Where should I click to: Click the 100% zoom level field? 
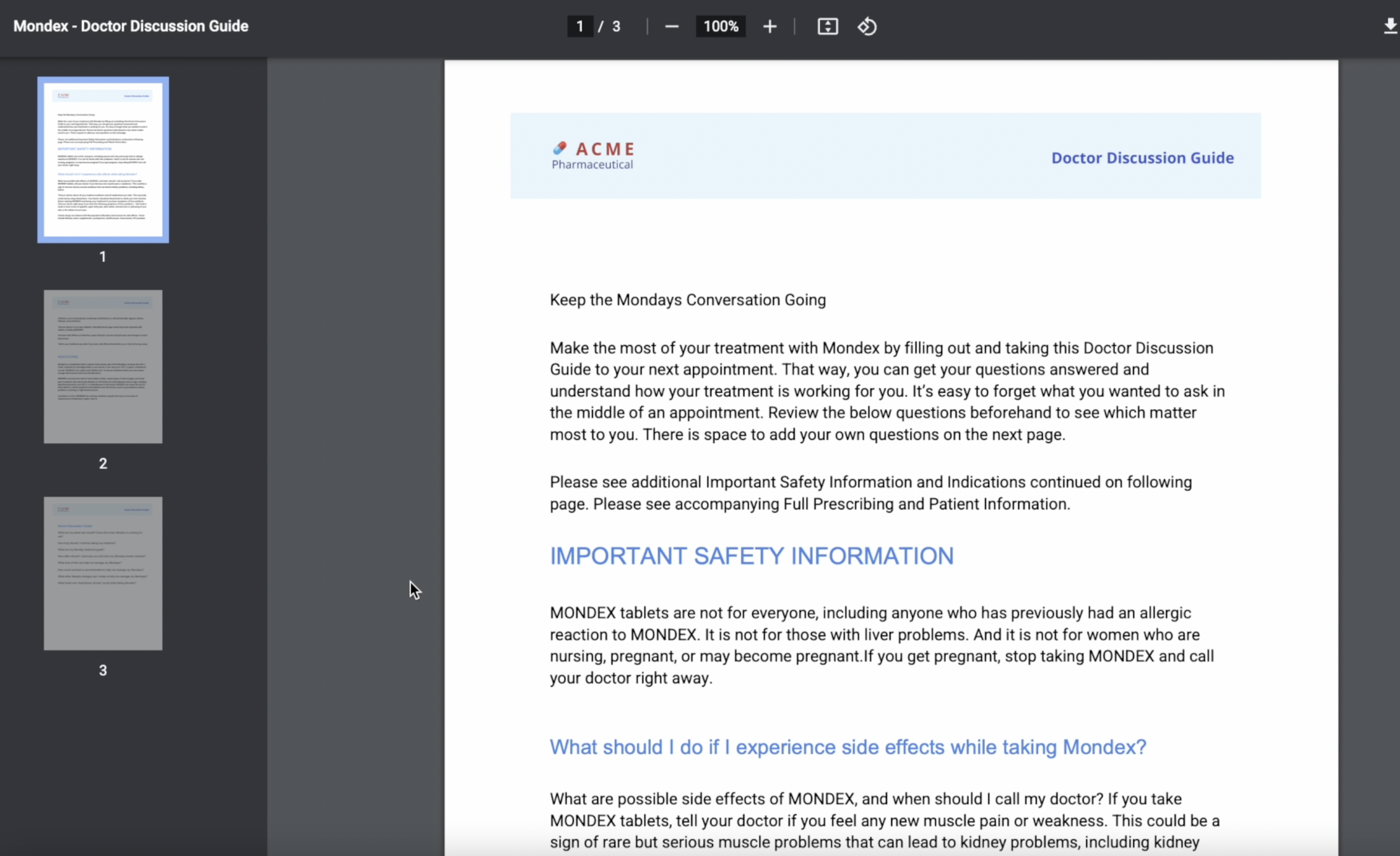[720, 27]
